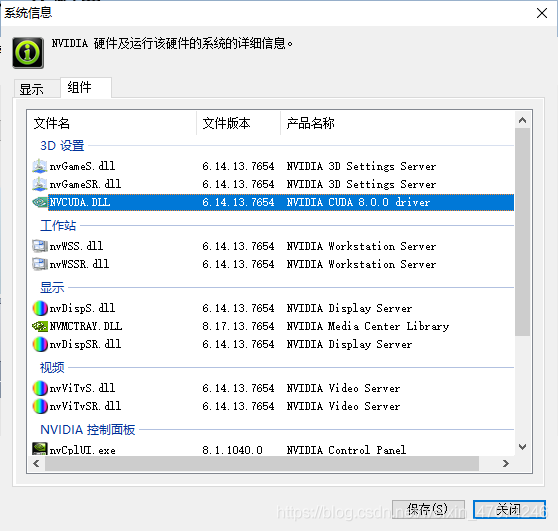Select the NVCUDA.DLL file name
558x531 pixels.
click(x=80, y=202)
